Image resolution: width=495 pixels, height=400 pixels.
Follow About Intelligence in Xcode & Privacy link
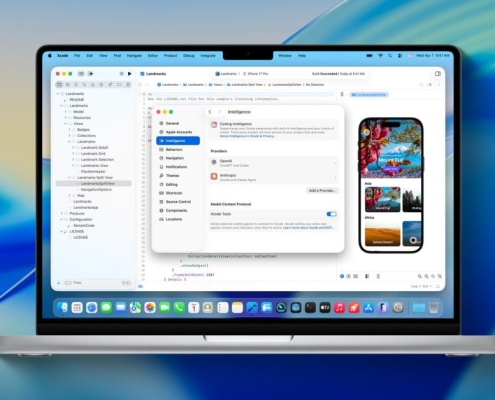point(247,136)
